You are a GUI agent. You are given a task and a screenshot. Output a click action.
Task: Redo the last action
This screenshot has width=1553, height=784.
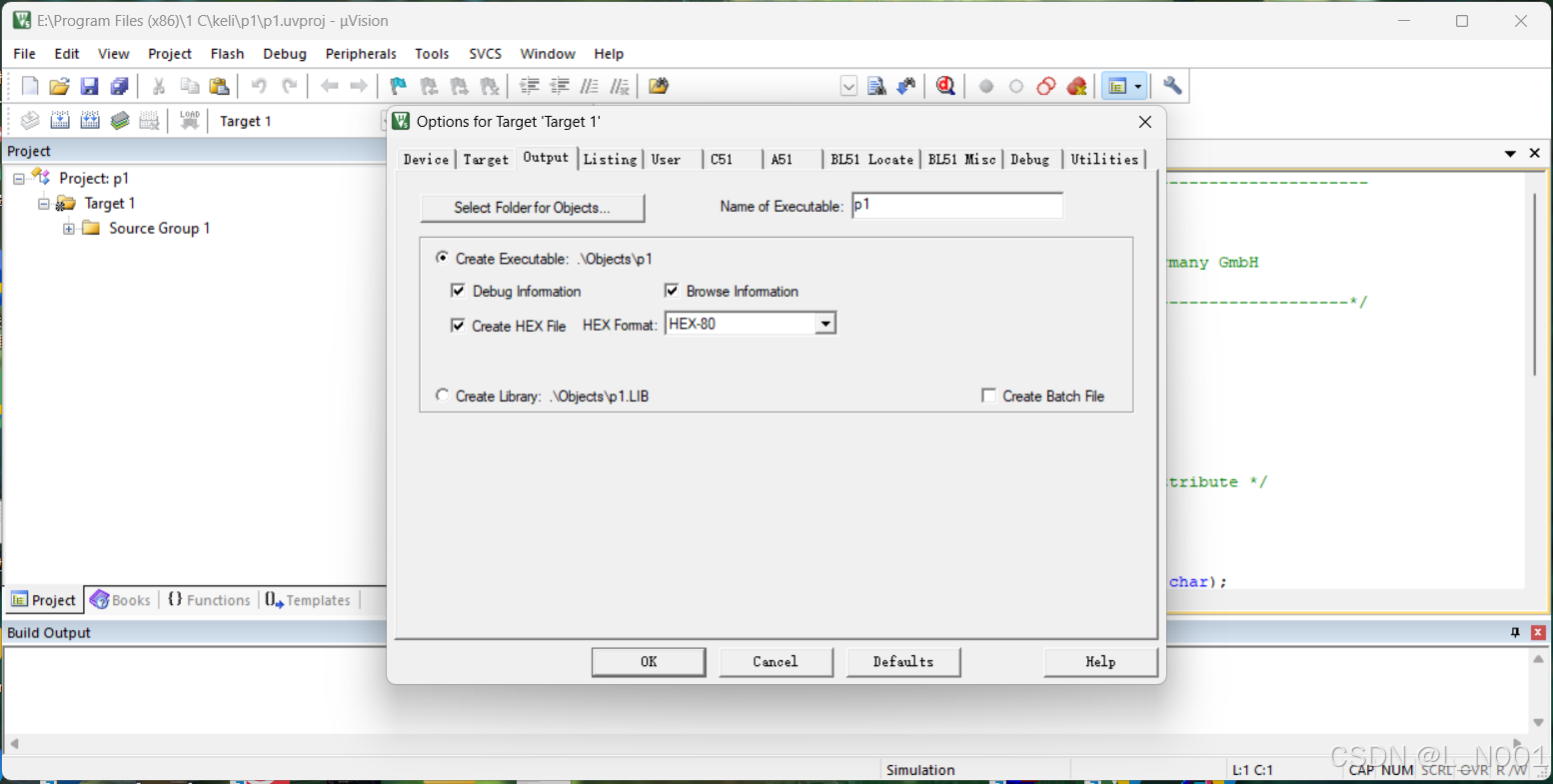coord(290,86)
